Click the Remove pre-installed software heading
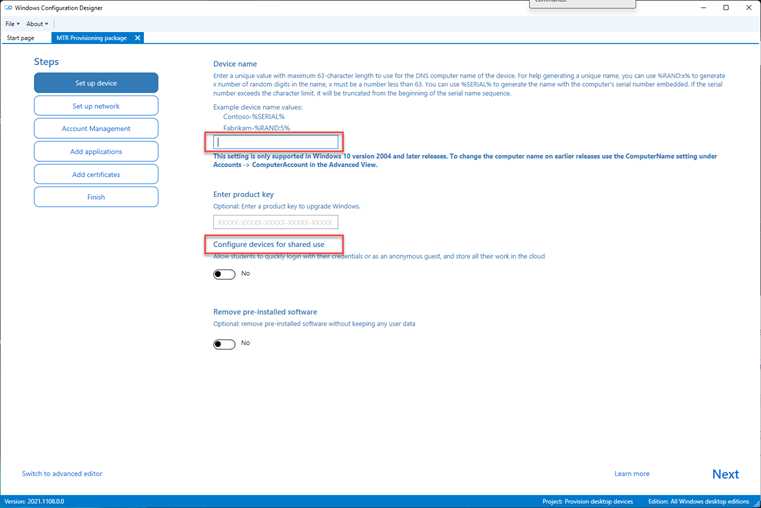761x508 pixels. [265, 311]
